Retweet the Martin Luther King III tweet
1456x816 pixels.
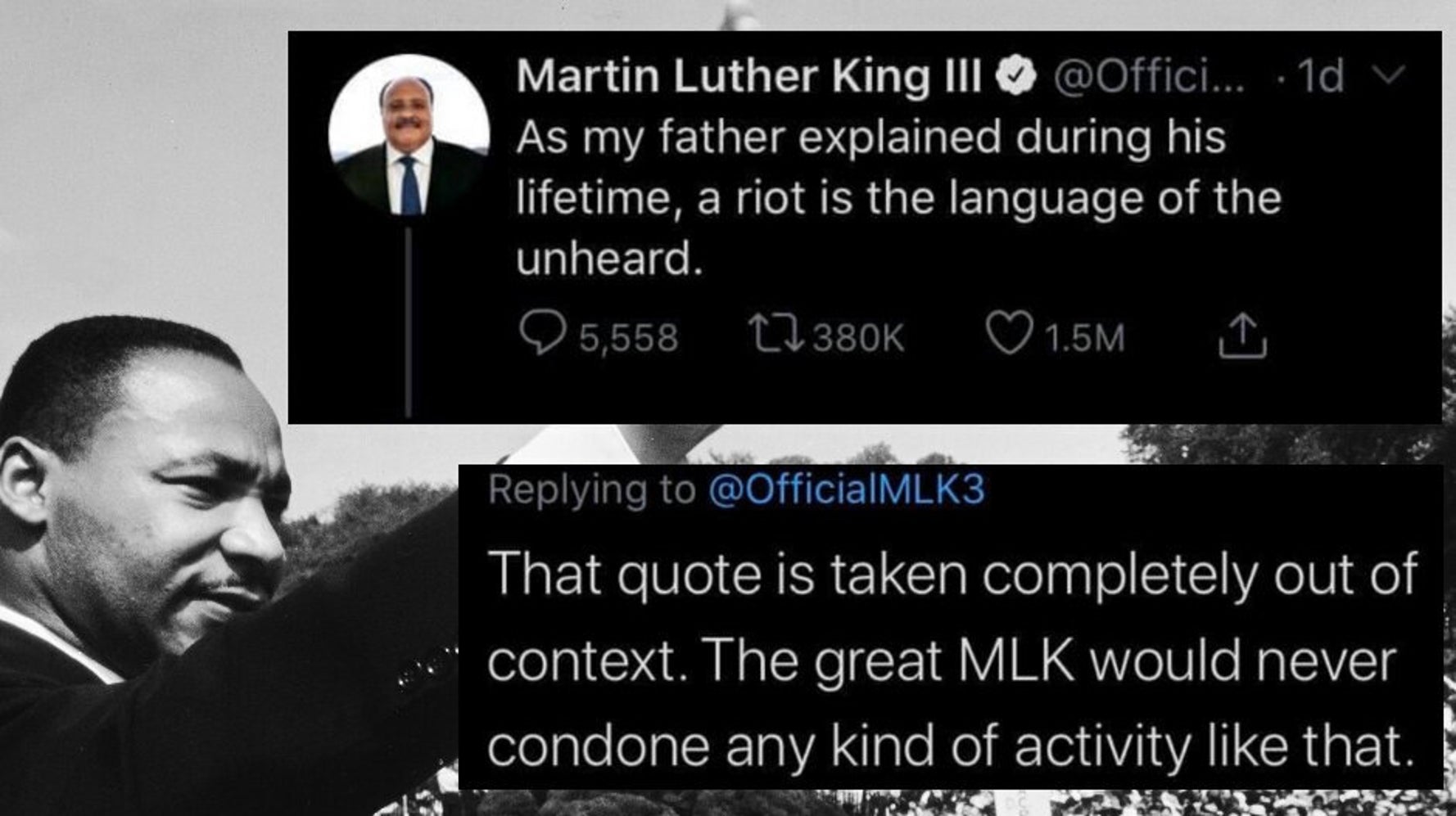coord(777,336)
